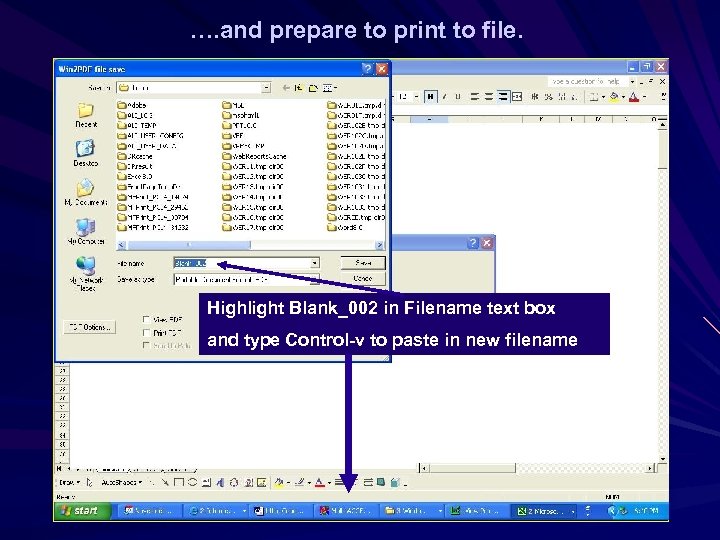Image resolution: width=720 pixels, height=540 pixels.
Task: Click the Save button in Win2PDF dialog
Action: click(x=363, y=263)
